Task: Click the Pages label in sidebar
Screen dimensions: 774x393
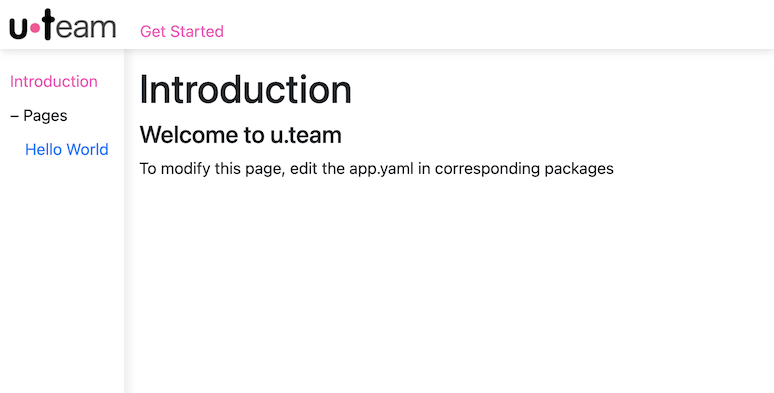Action: click(x=45, y=116)
